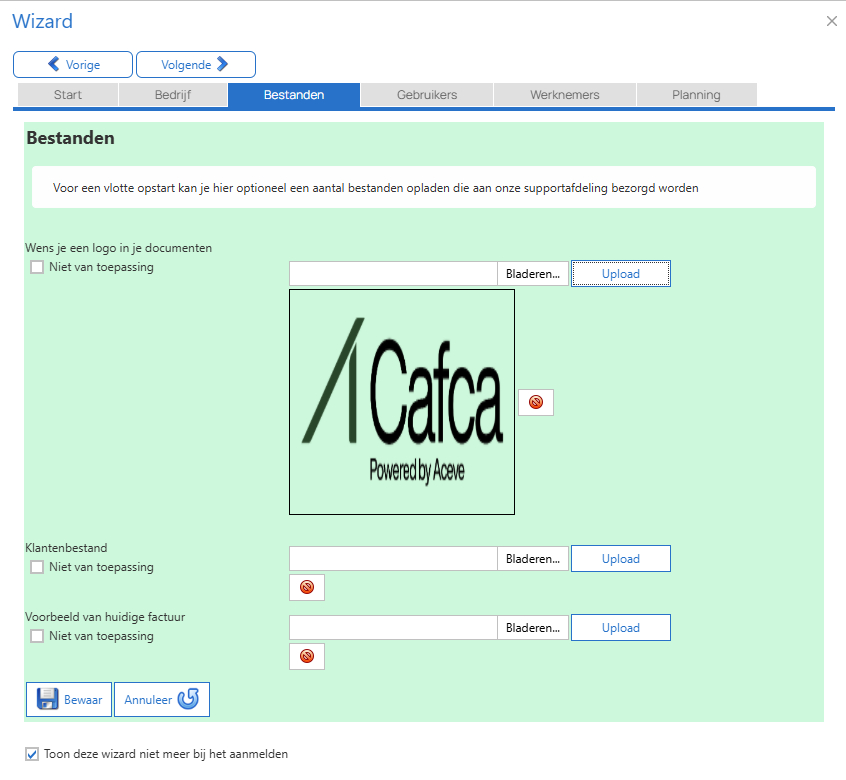846x780 pixels.
Task: Click the Klantenbestand file path field
Action: coord(393,558)
